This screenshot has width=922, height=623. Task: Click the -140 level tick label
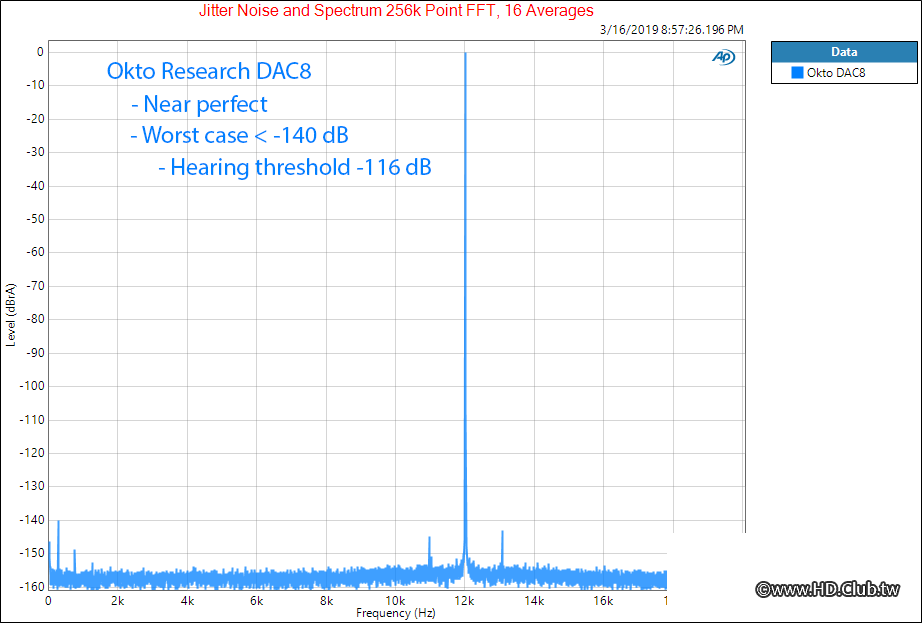click(31, 520)
